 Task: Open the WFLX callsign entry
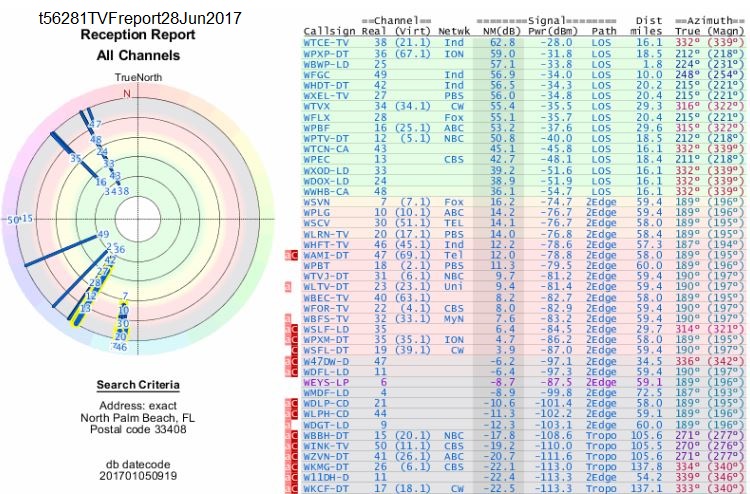(319, 117)
